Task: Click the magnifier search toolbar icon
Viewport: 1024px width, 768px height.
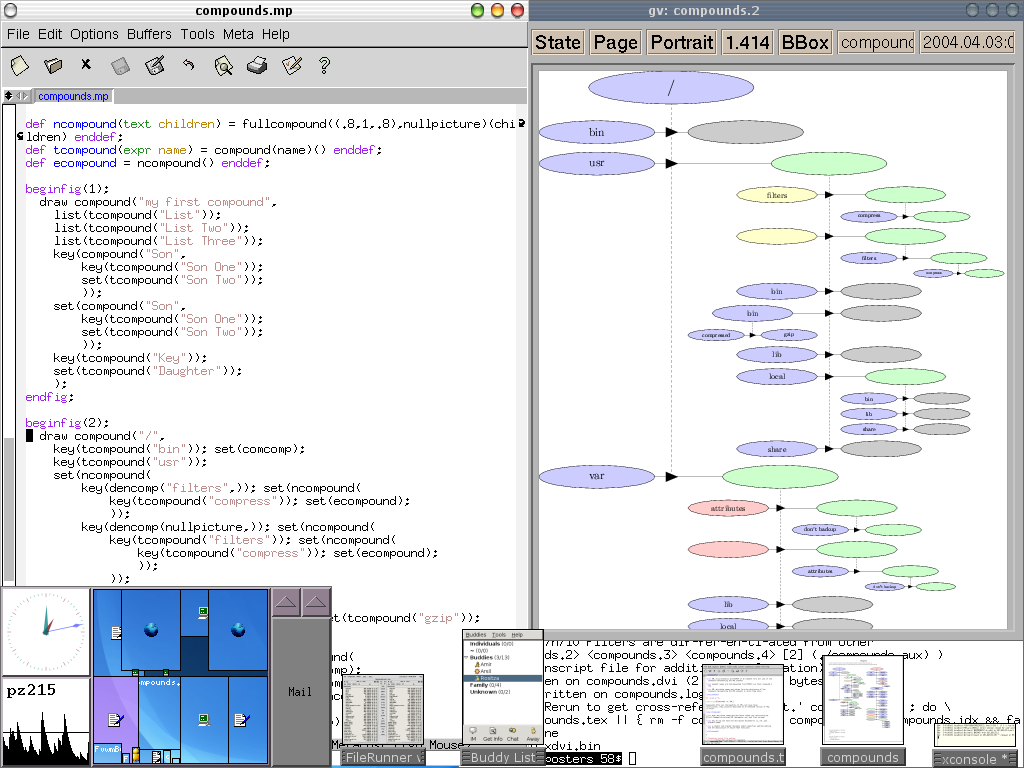Action: point(224,66)
